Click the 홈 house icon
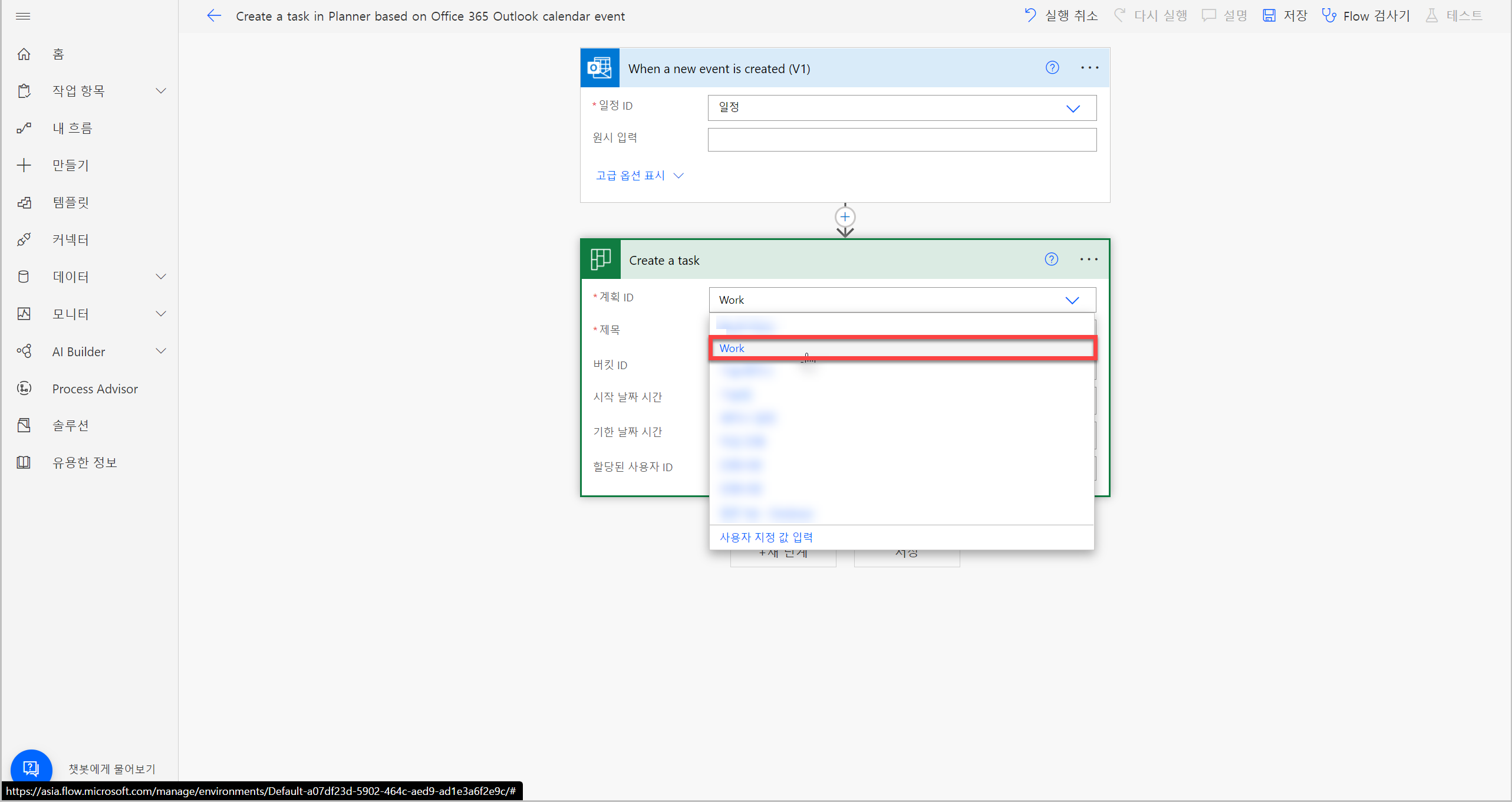1512x802 pixels. 24,54
